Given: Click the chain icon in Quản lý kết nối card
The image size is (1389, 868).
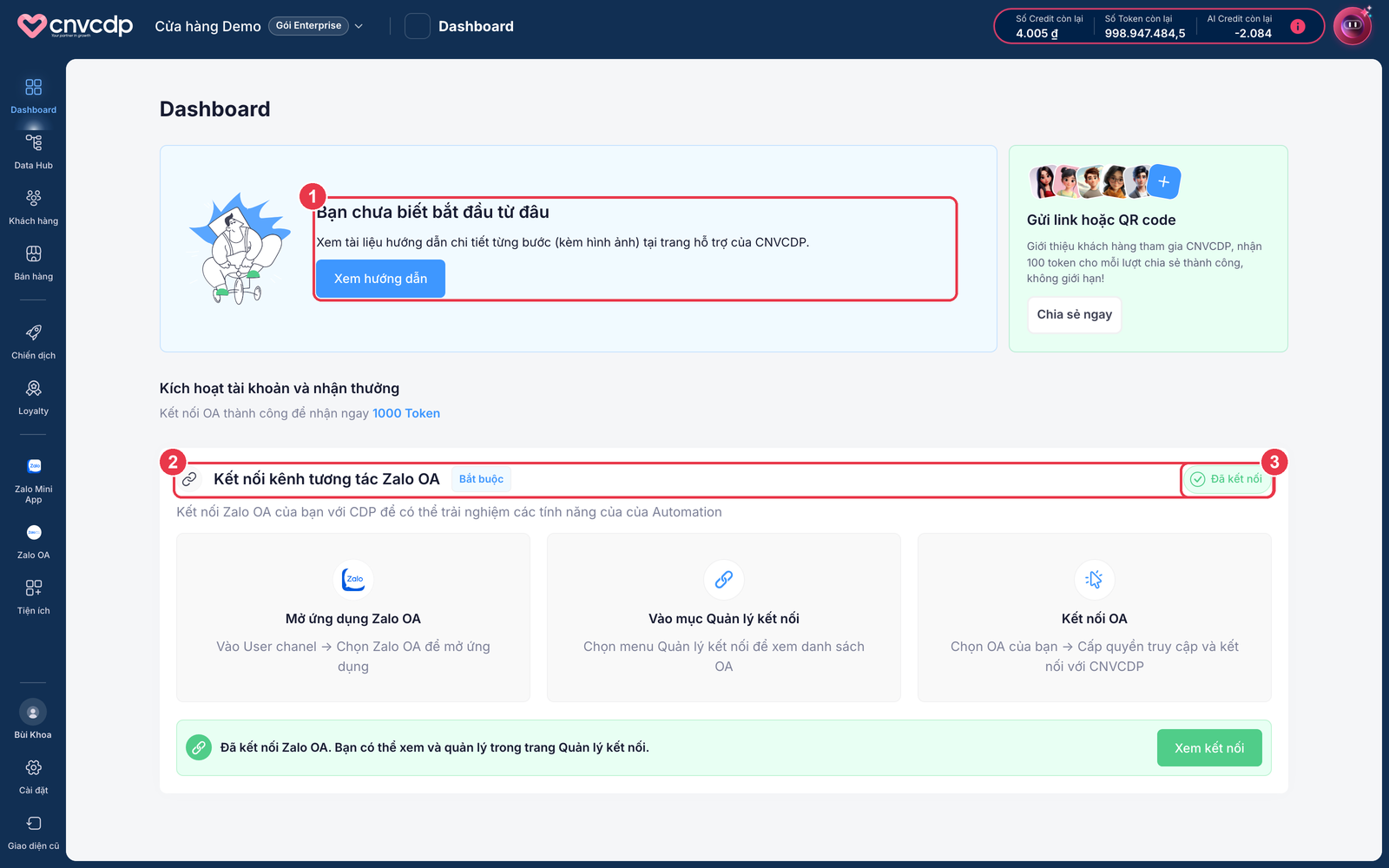Looking at the screenshot, I should coord(724,579).
